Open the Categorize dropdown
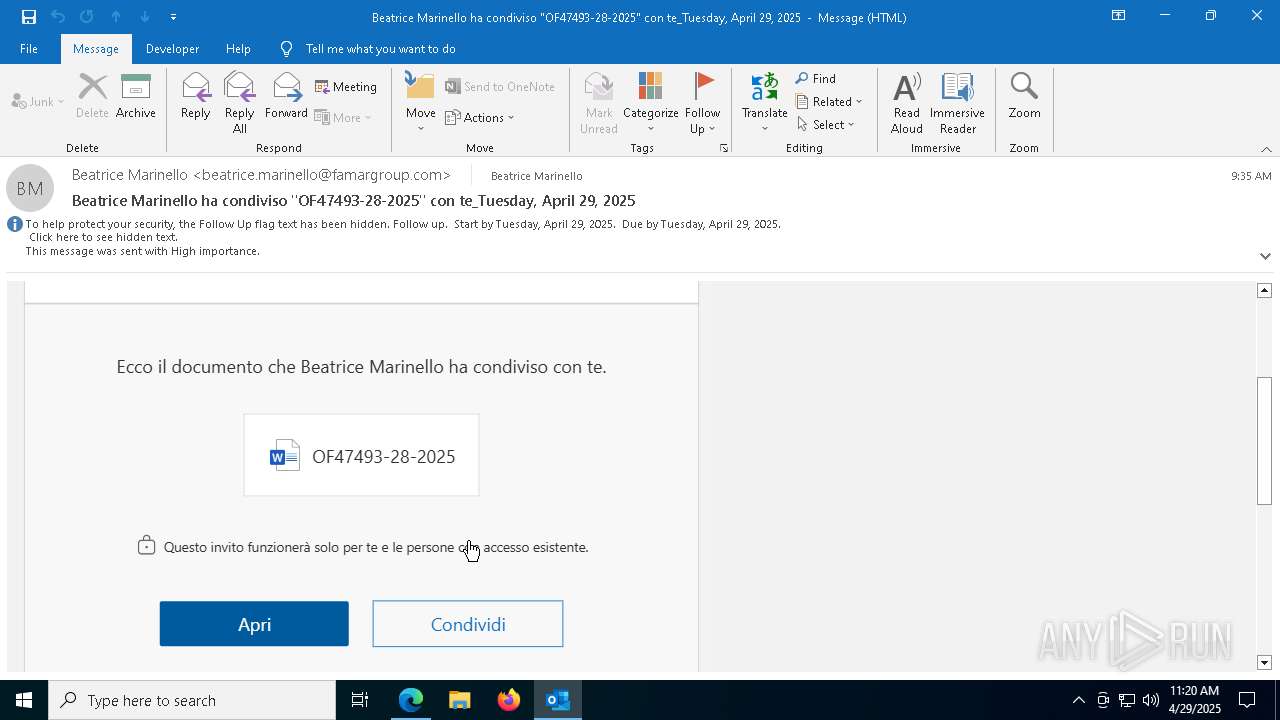 click(x=651, y=102)
